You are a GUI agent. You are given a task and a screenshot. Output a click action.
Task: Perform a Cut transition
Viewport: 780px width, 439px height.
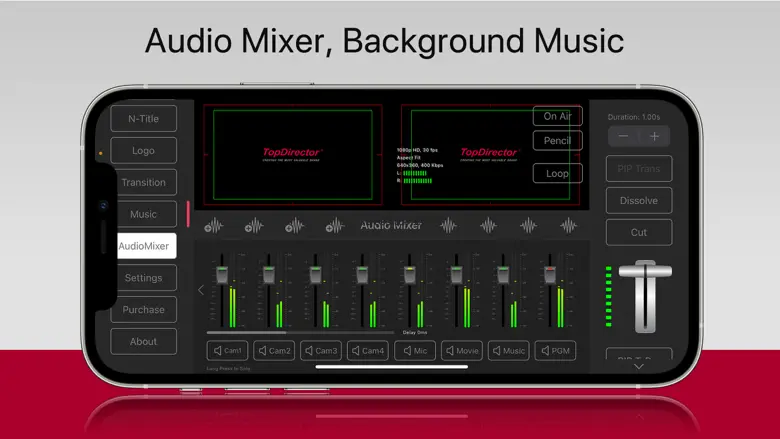pyautogui.click(x=639, y=232)
